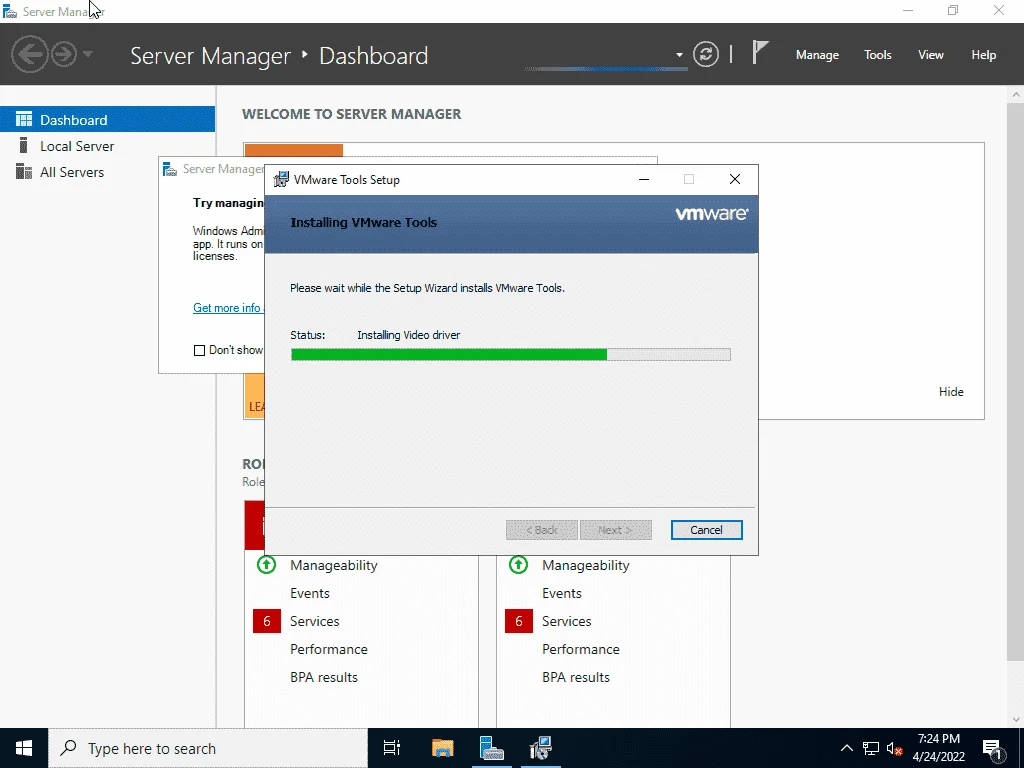Show hidden system tray icons
The height and width of the screenshot is (768, 1024).
point(846,748)
